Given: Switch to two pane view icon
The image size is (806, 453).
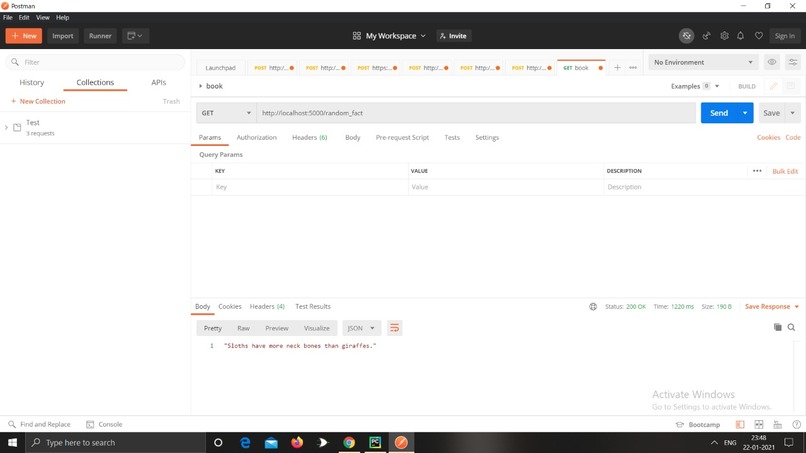Looking at the screenshot, I should (x=759, y=425).
